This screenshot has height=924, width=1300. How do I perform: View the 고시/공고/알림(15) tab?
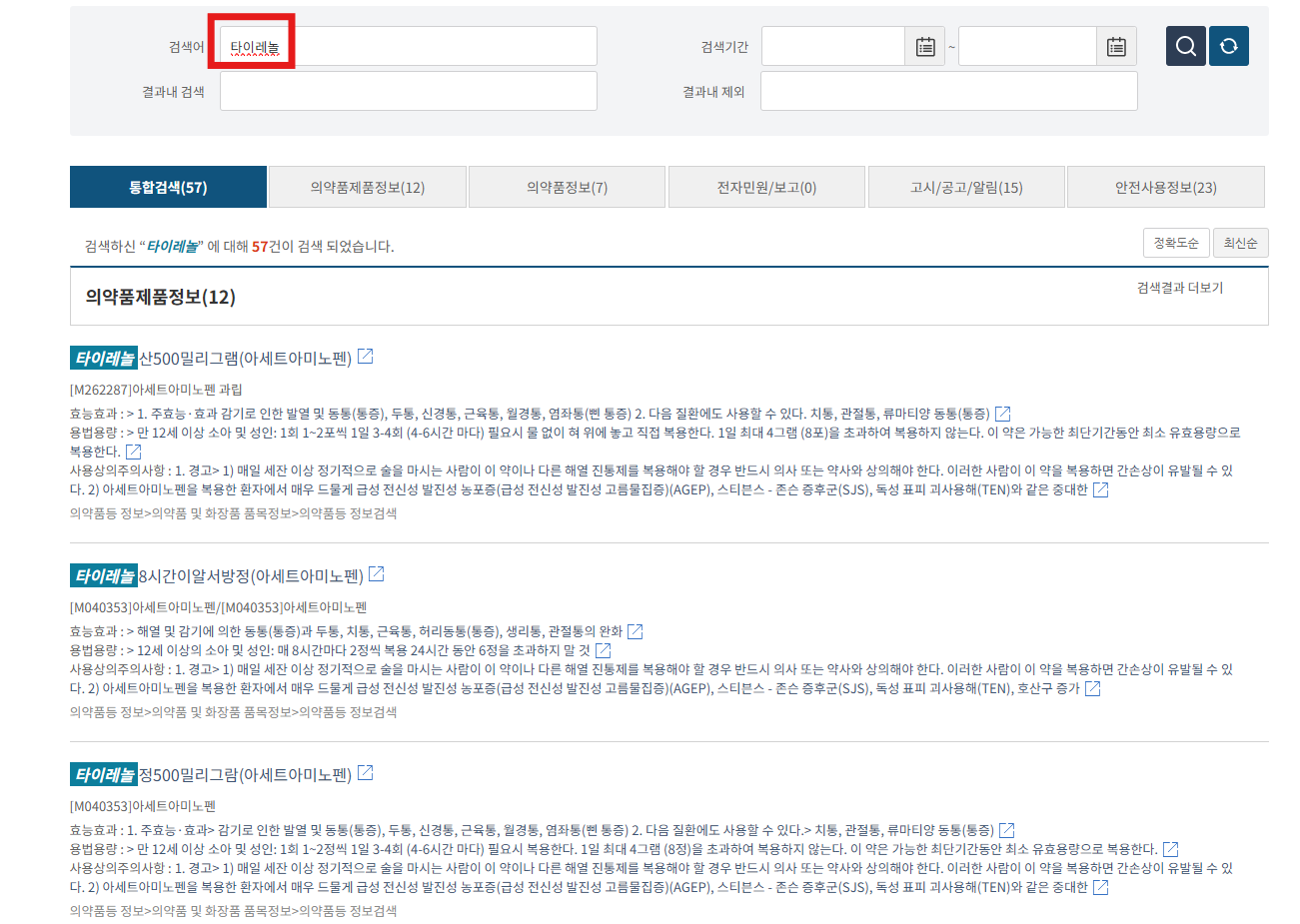[966, 187]
